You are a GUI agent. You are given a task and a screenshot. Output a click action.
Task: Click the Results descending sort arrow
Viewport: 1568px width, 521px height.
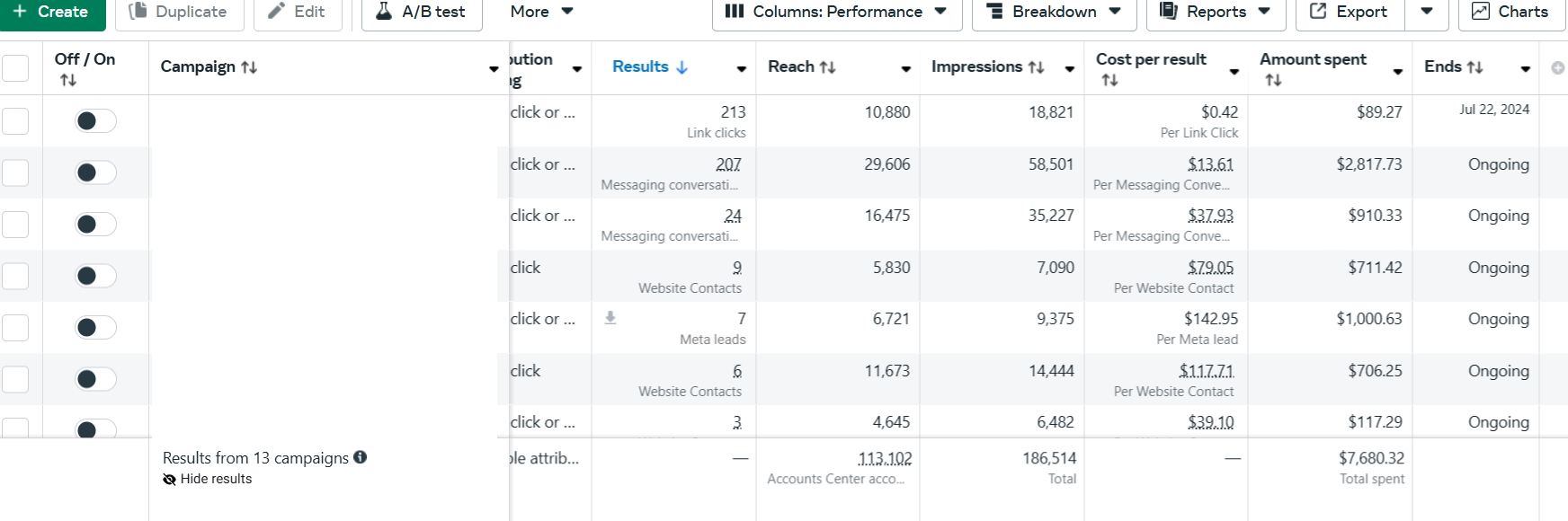tap(682, 67)
